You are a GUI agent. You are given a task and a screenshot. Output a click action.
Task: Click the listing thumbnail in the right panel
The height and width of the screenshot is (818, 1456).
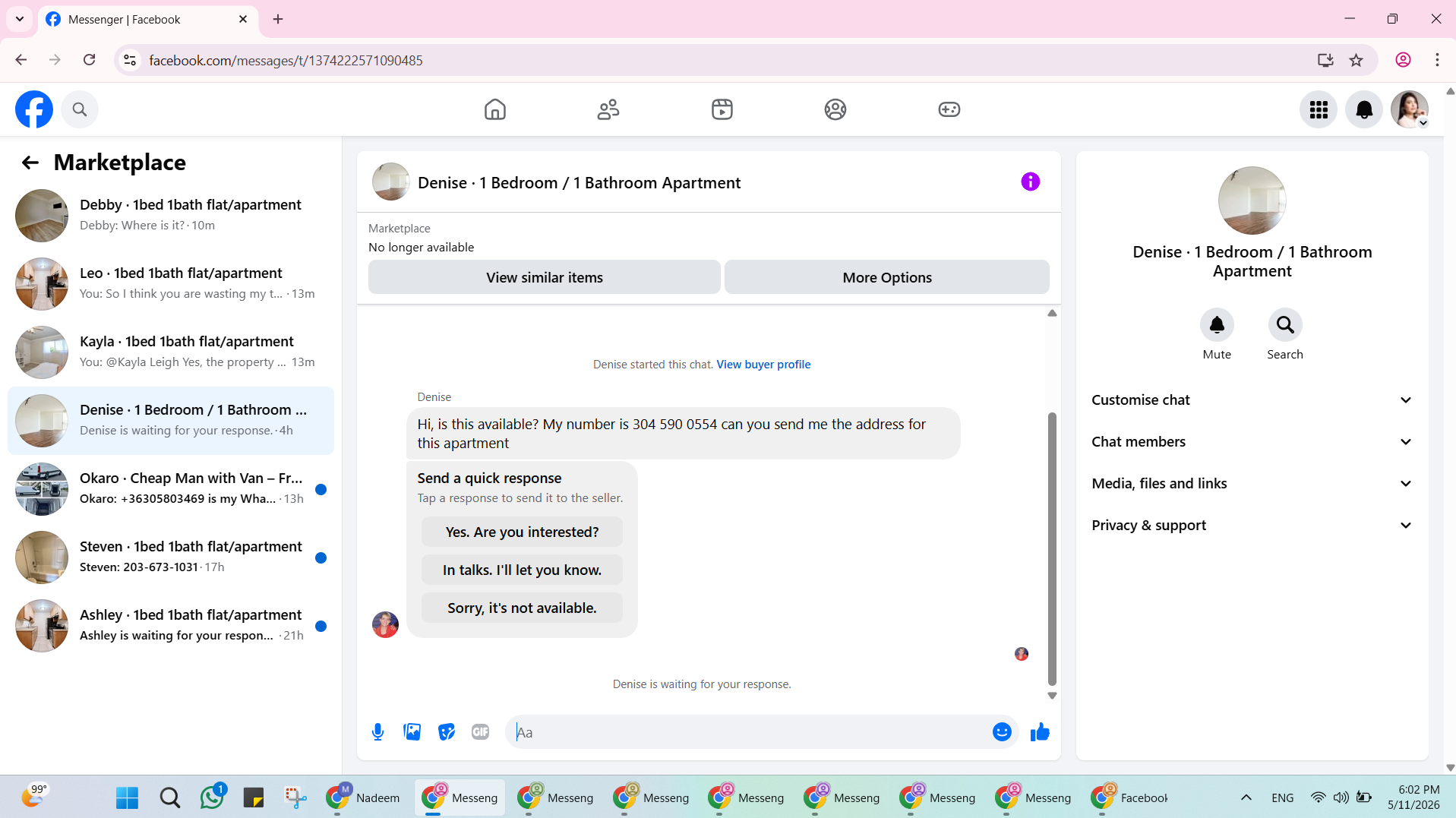[x=1252, y=201]
